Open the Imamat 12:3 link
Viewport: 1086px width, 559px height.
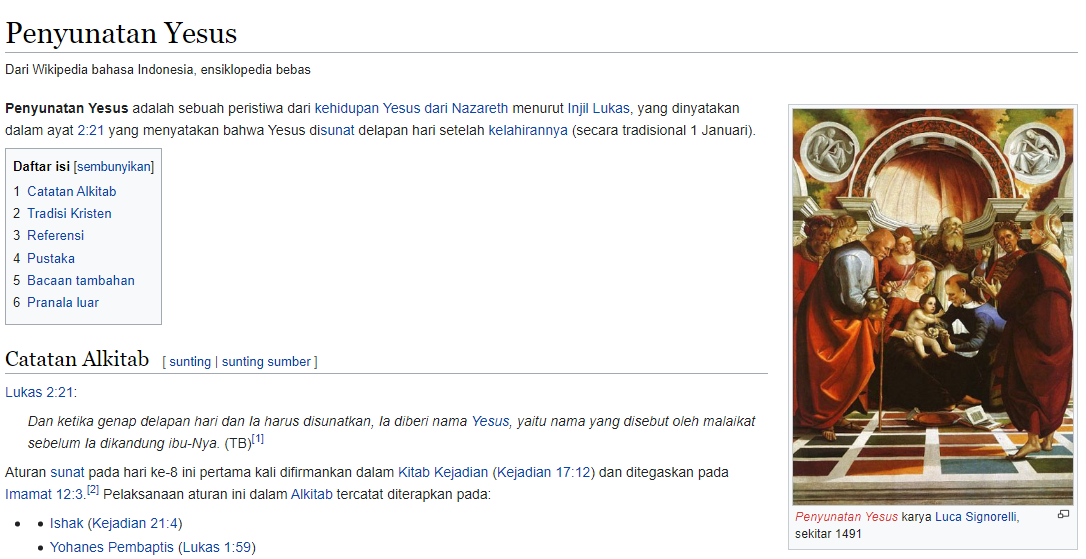tap(44, 495)
